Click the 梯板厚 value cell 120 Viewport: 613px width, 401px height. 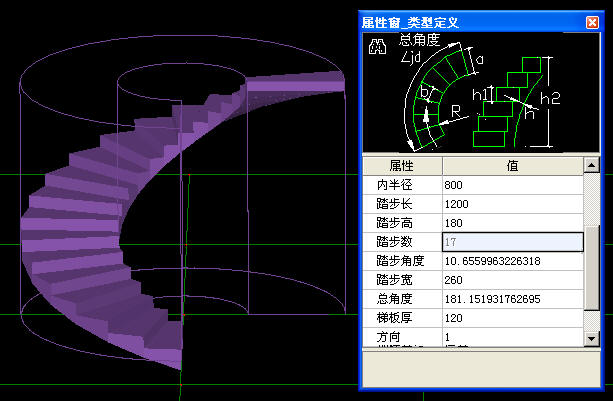tap(513, 318)
